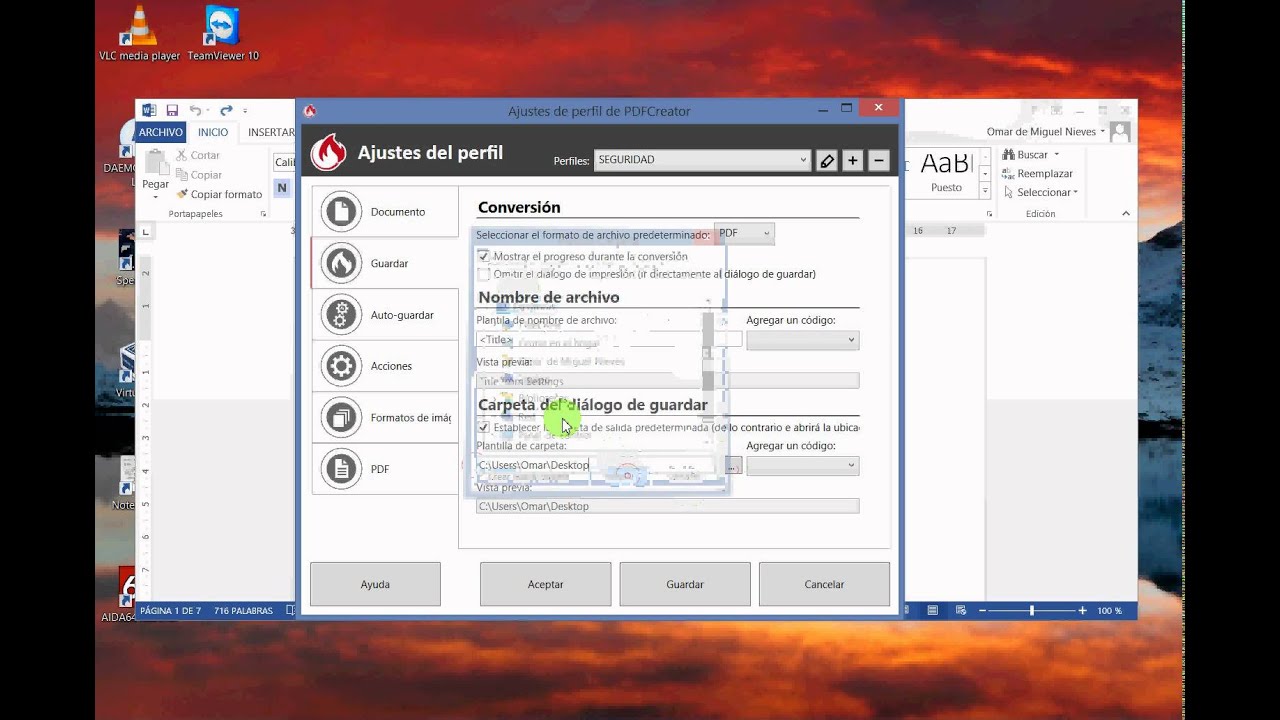Click the Cancelar button

(824, 584)
